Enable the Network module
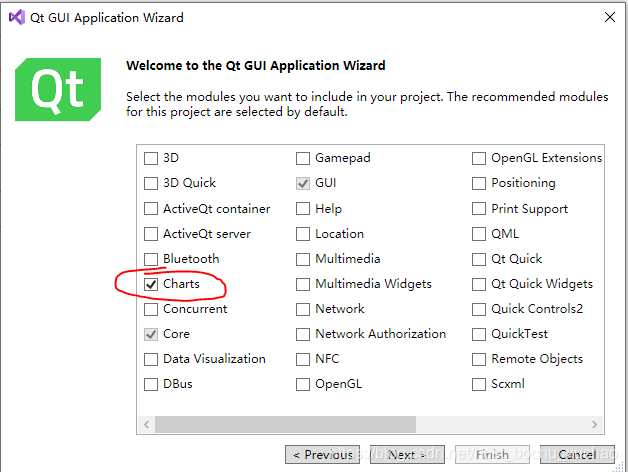 point(303,309)
